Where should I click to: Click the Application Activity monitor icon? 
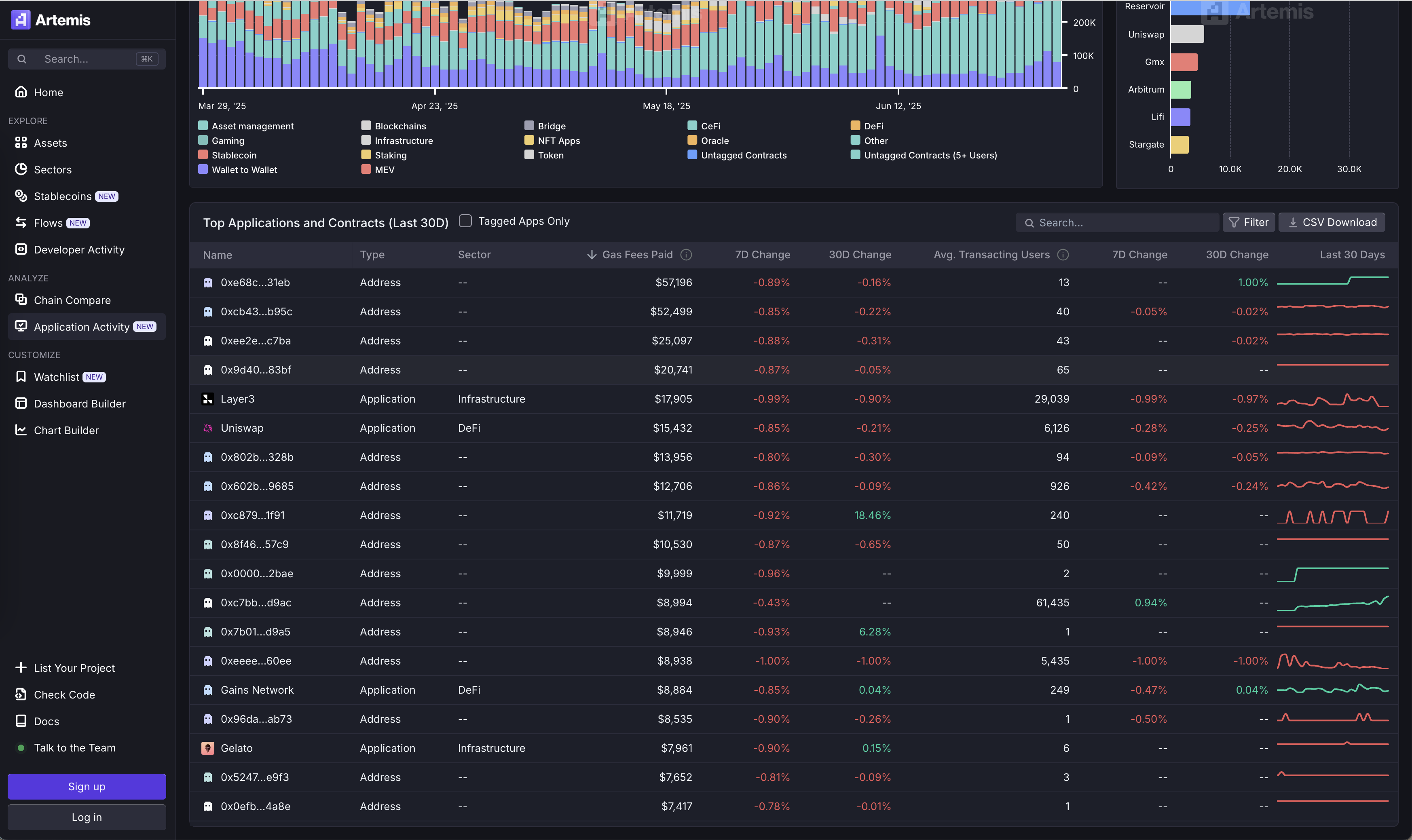[x=21, y=326]
